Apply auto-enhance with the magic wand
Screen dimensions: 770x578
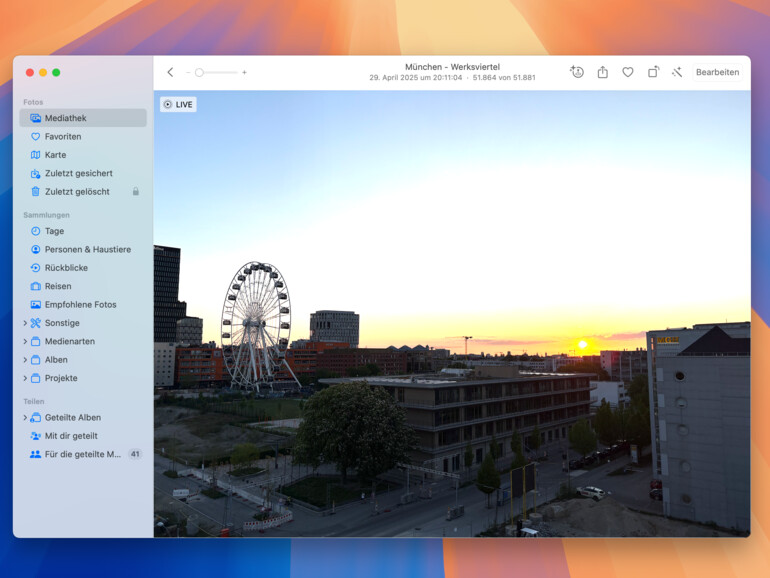[x=677, y=72]
